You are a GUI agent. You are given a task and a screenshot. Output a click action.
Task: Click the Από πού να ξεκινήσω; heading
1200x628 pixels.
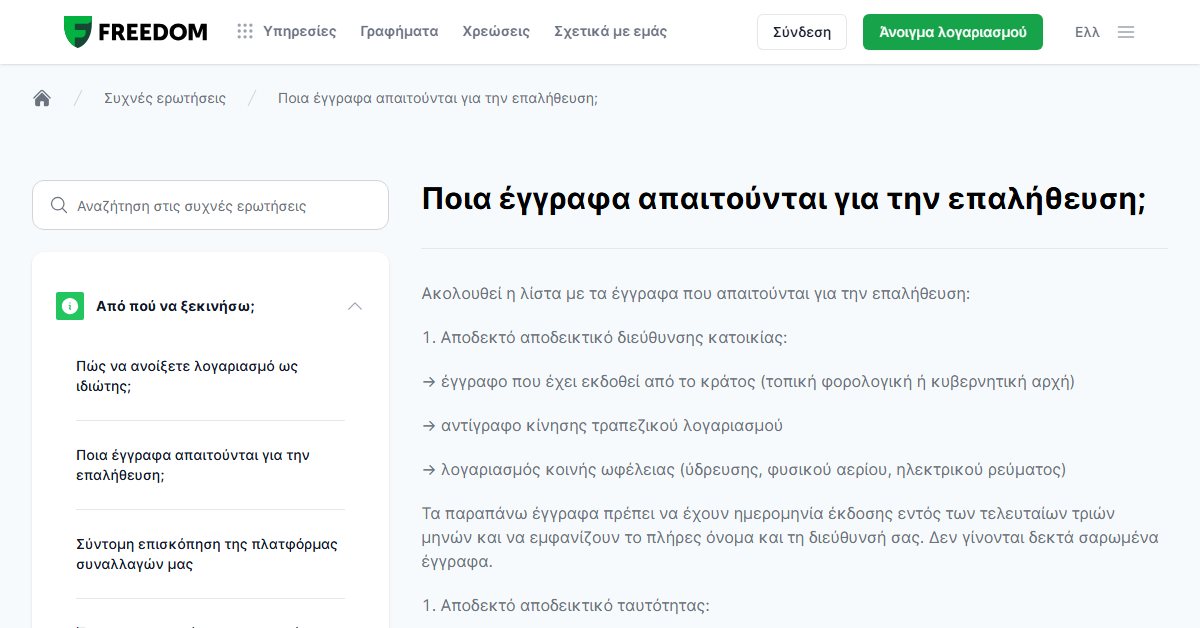(176, 306)
